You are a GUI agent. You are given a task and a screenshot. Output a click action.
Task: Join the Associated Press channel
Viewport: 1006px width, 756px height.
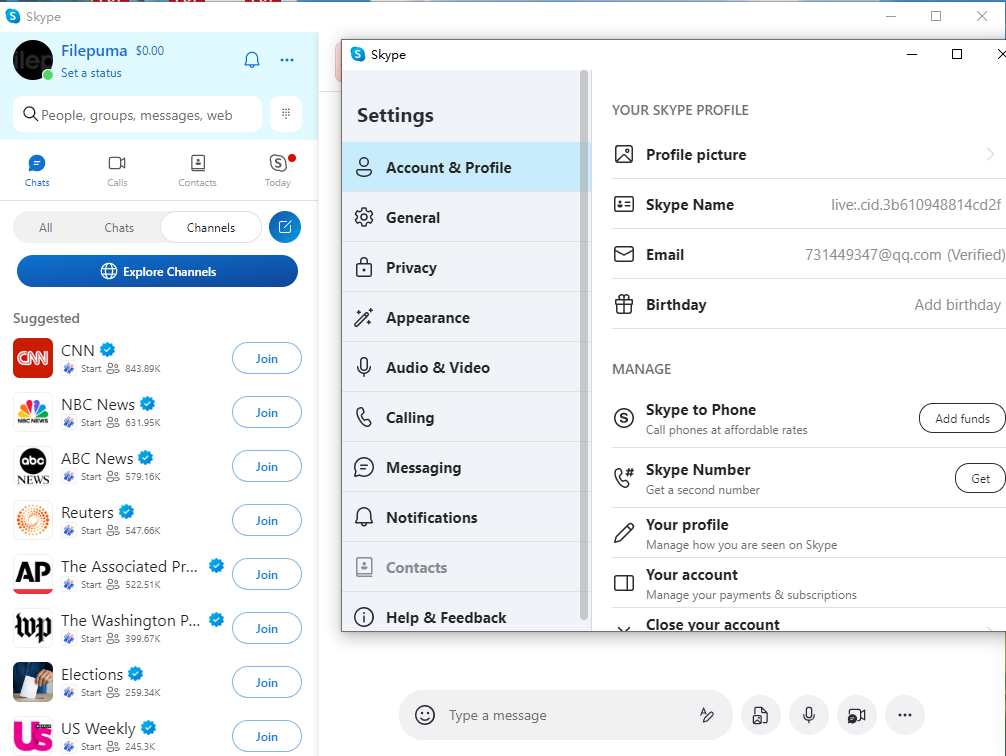[267, 574]
